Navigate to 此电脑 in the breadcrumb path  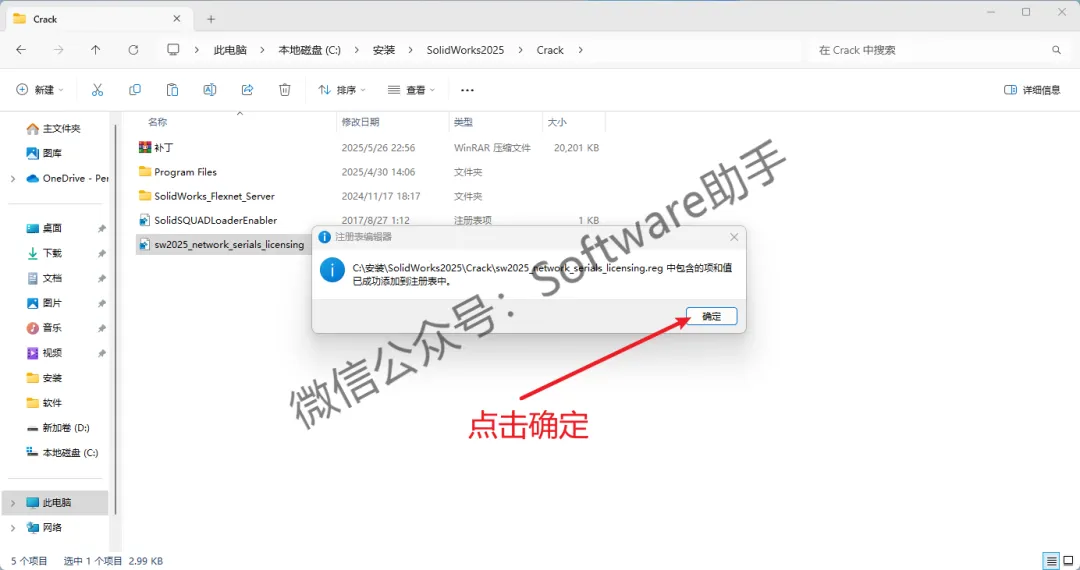pyautogui.click(x=230, y=50)
